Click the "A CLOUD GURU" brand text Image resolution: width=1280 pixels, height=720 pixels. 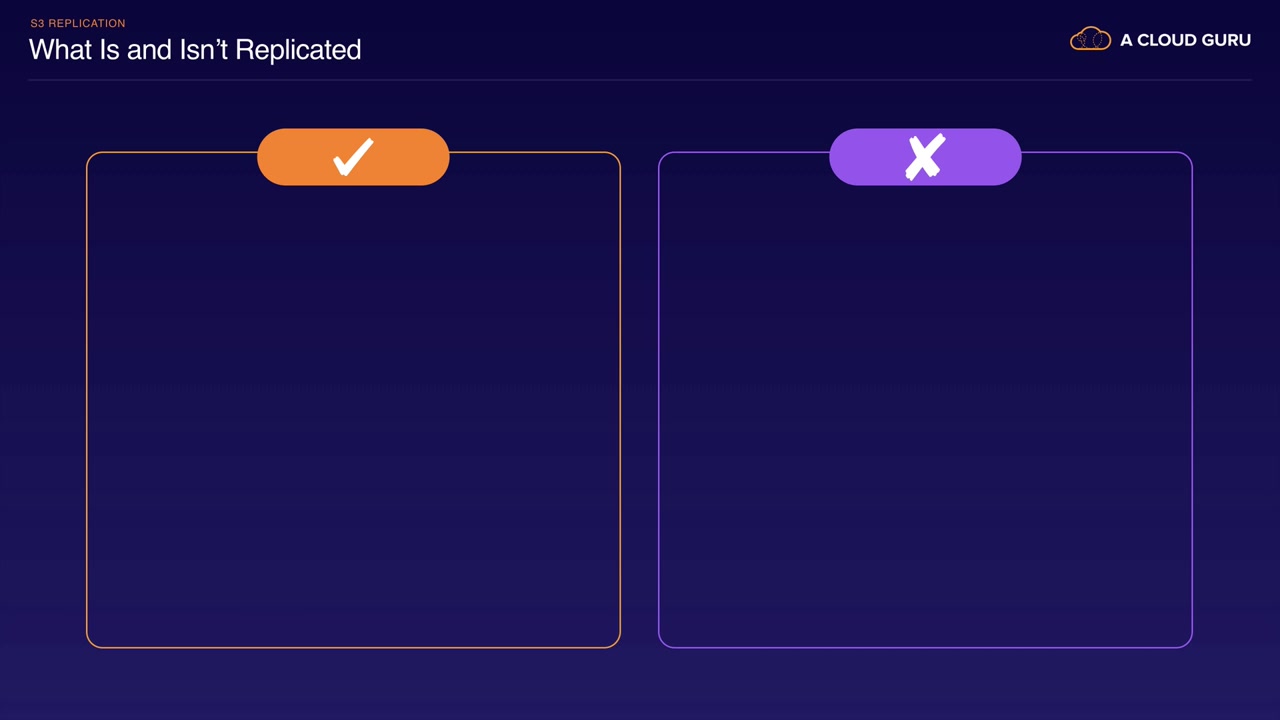[1185, 40]
